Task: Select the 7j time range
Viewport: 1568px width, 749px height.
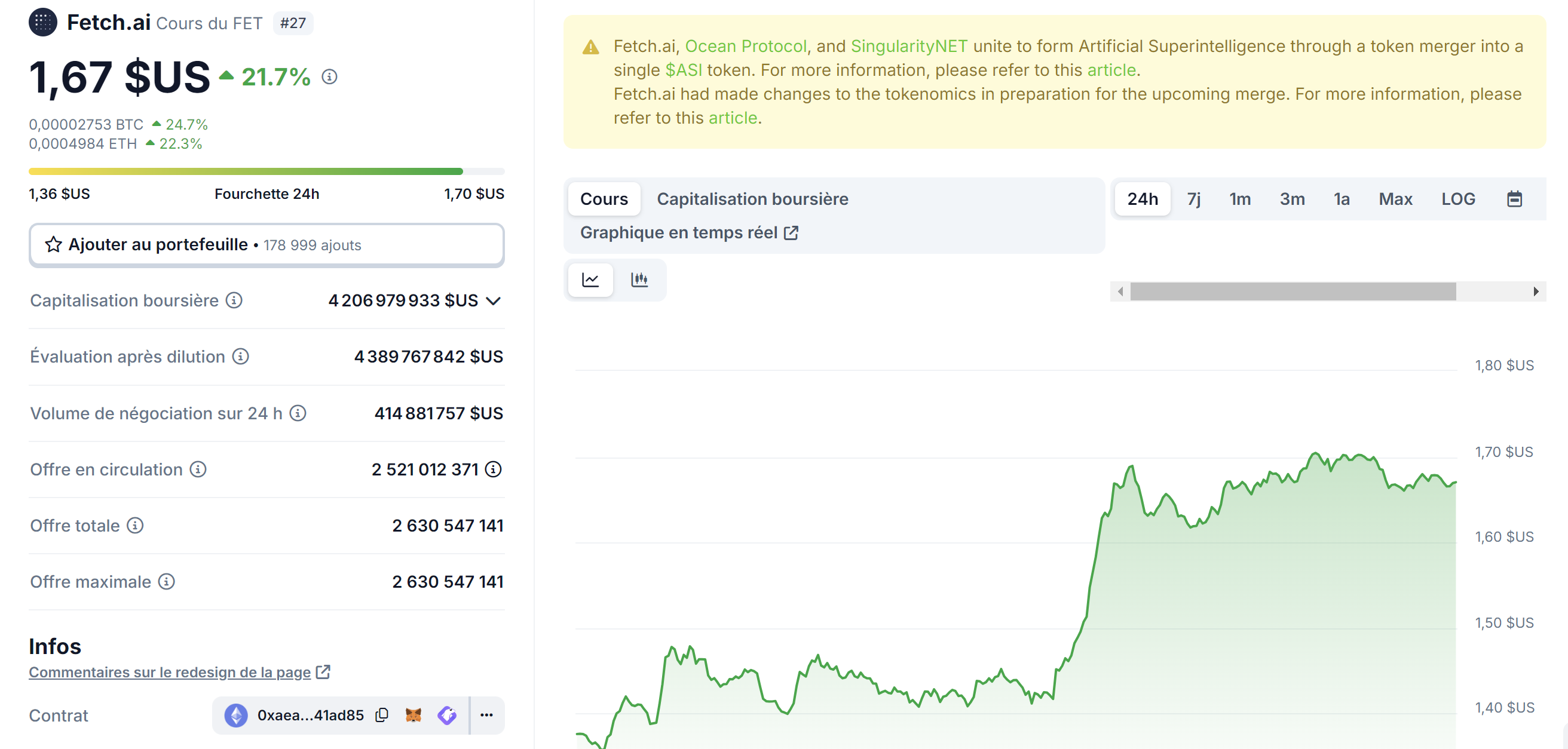Action: (x=1194, y=199)
